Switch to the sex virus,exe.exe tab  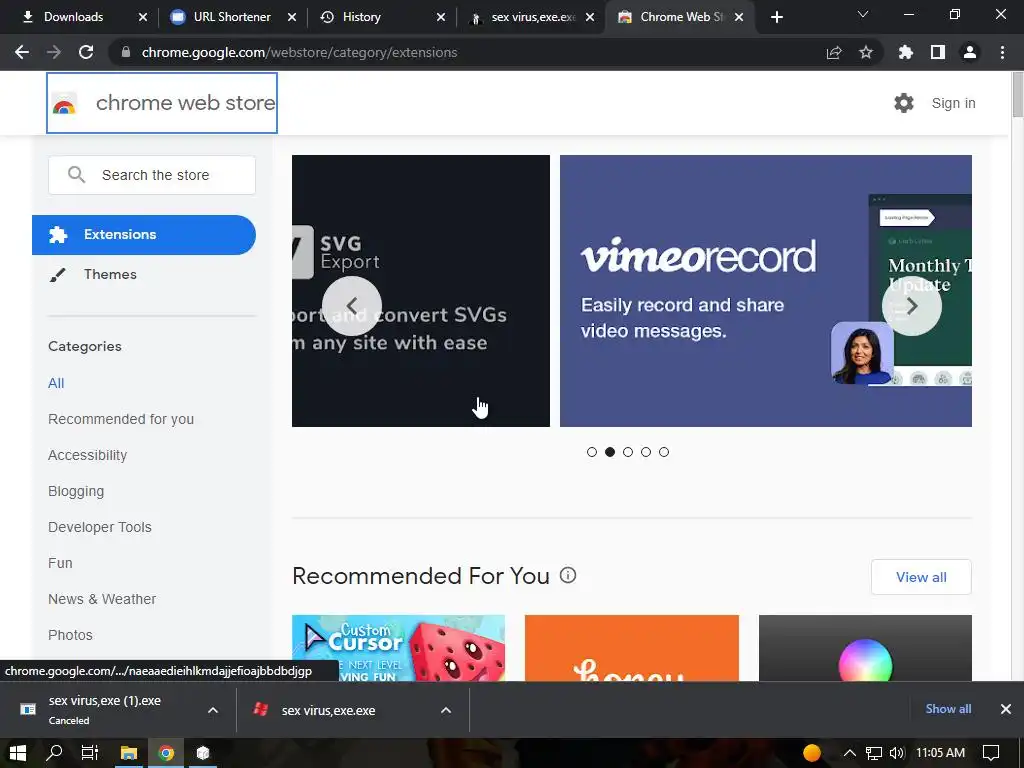pos(532,17)
